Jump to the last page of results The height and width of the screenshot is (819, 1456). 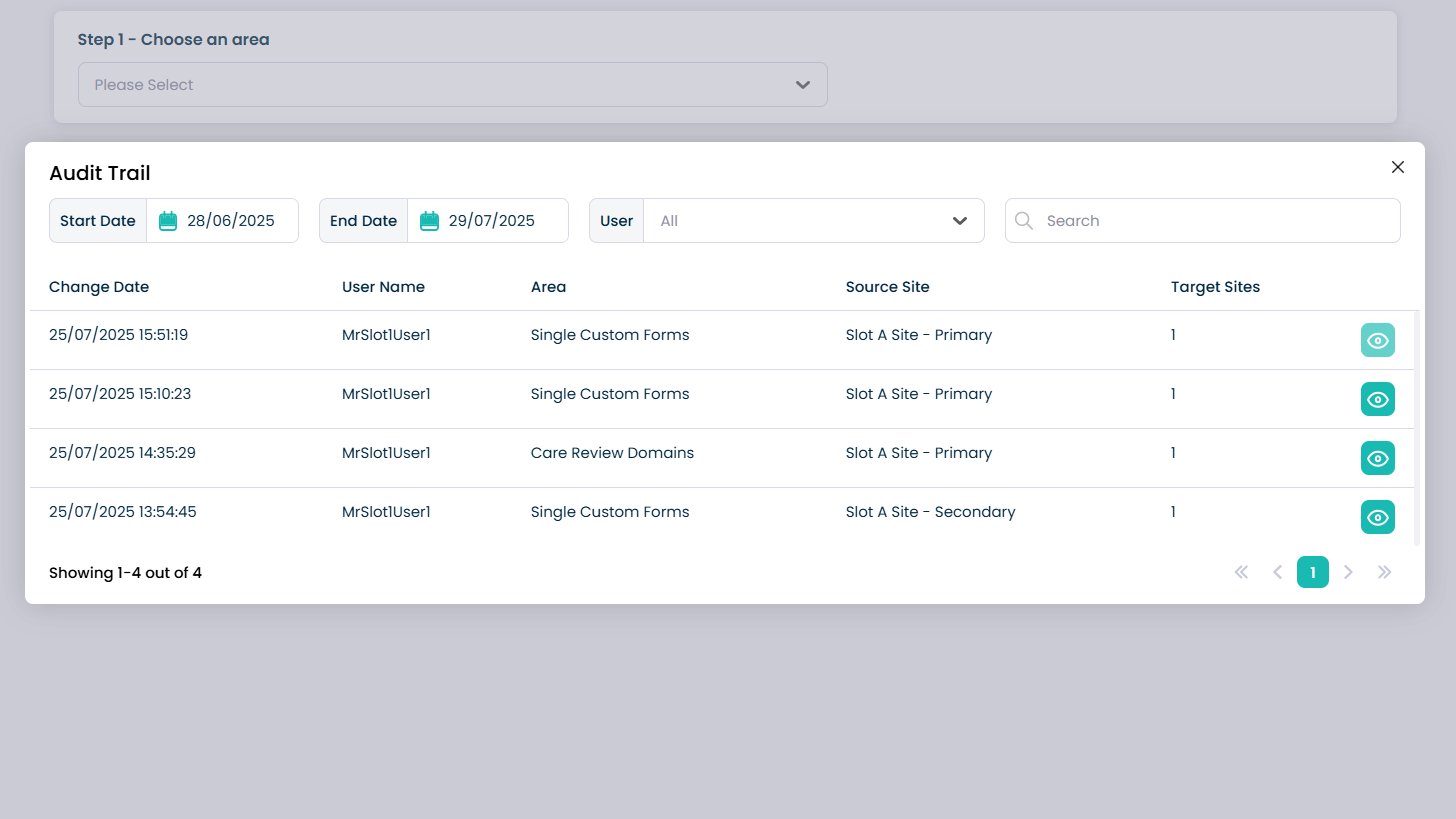tap(1384, 572)
